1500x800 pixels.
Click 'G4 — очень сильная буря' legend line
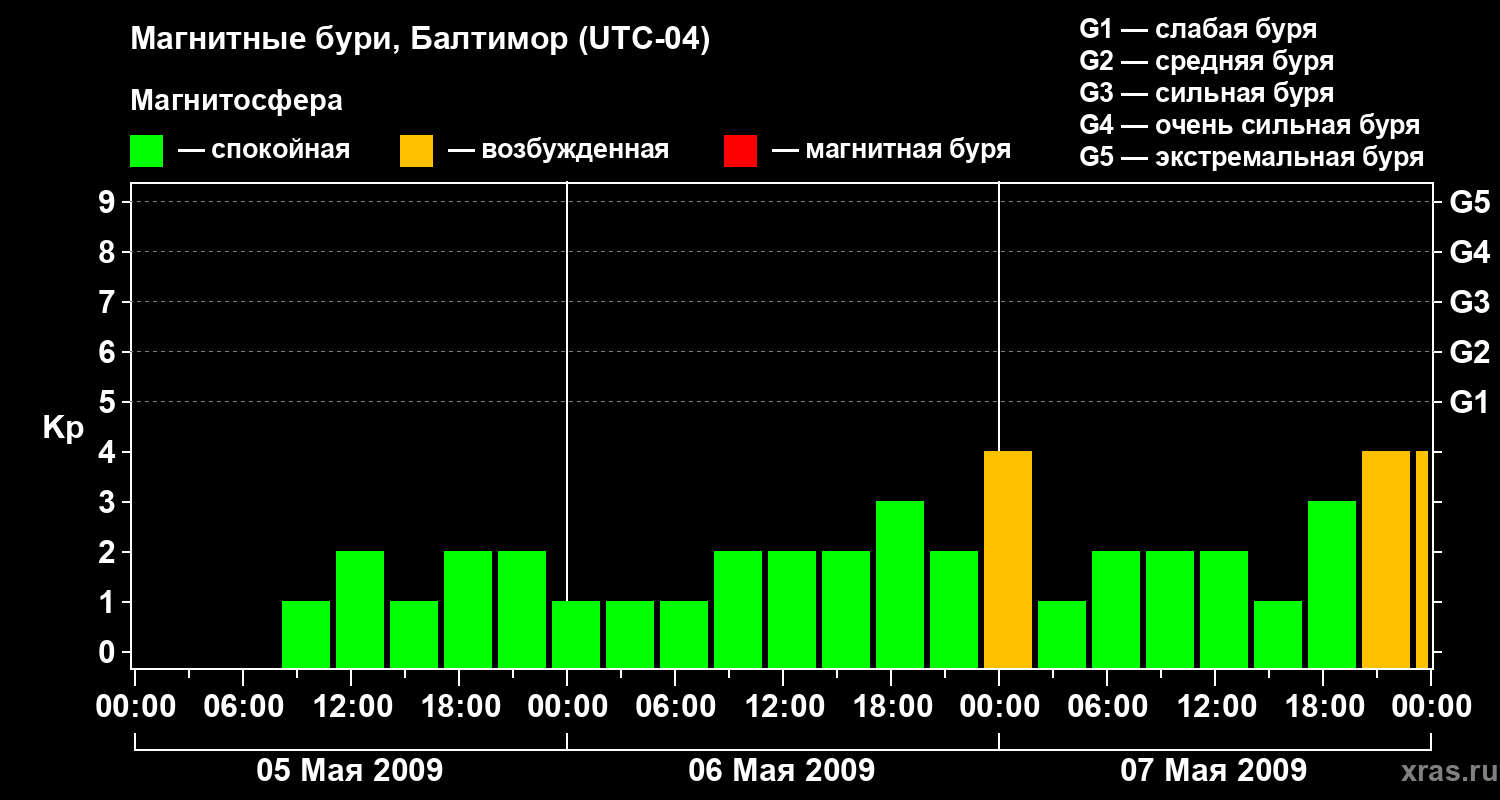pyautogui.click(x=1250, y=125)
